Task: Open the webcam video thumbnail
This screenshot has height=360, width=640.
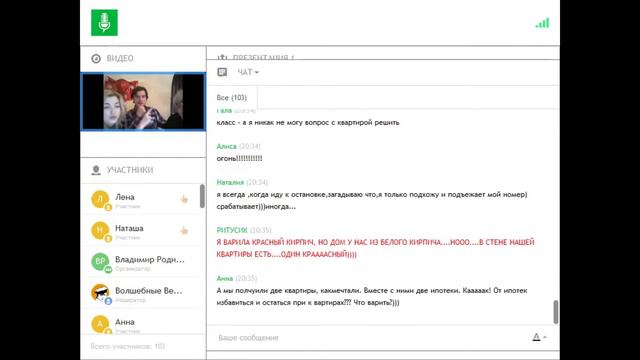Action: point(143,102)
